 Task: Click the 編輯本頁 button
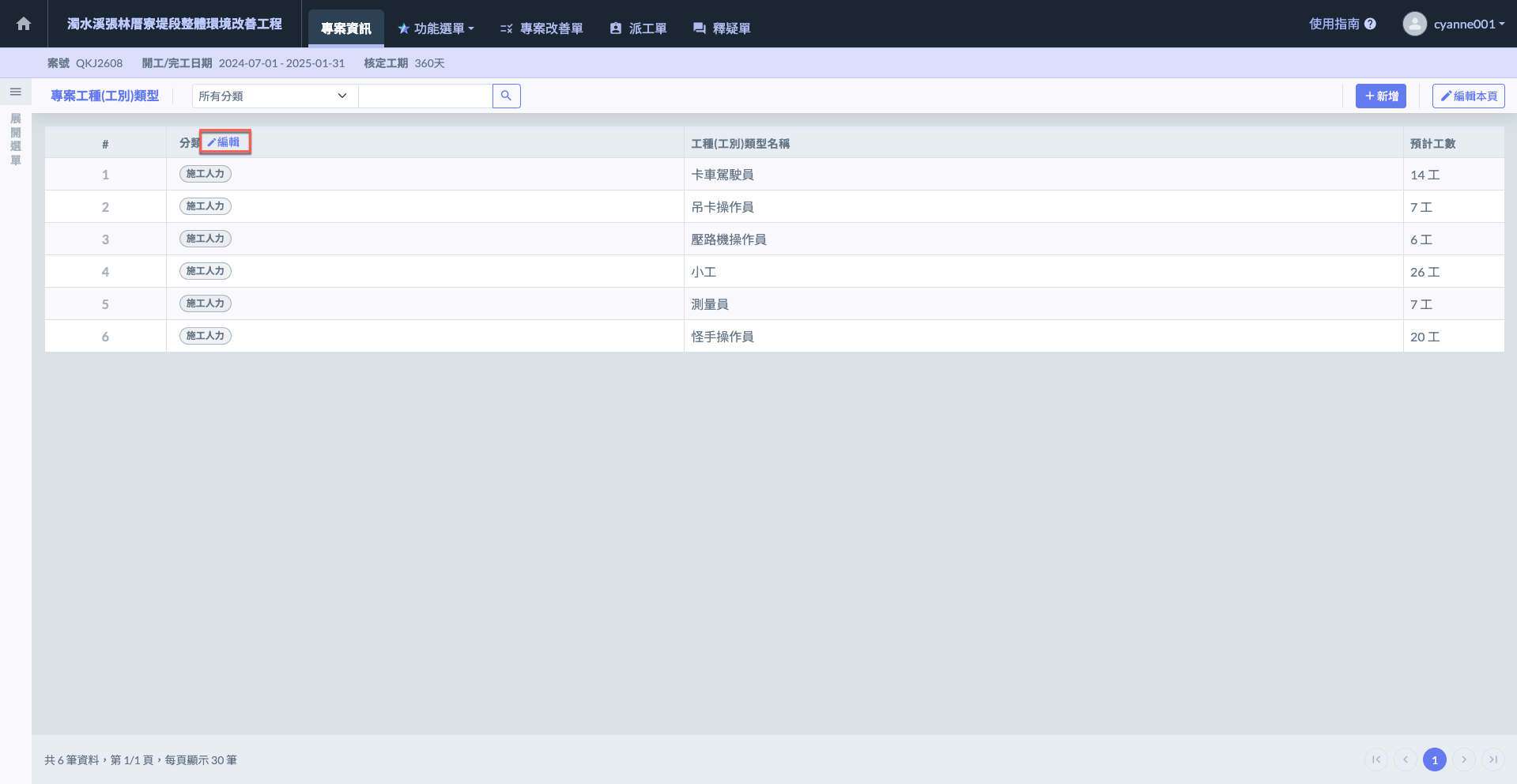pos(1468,96)
